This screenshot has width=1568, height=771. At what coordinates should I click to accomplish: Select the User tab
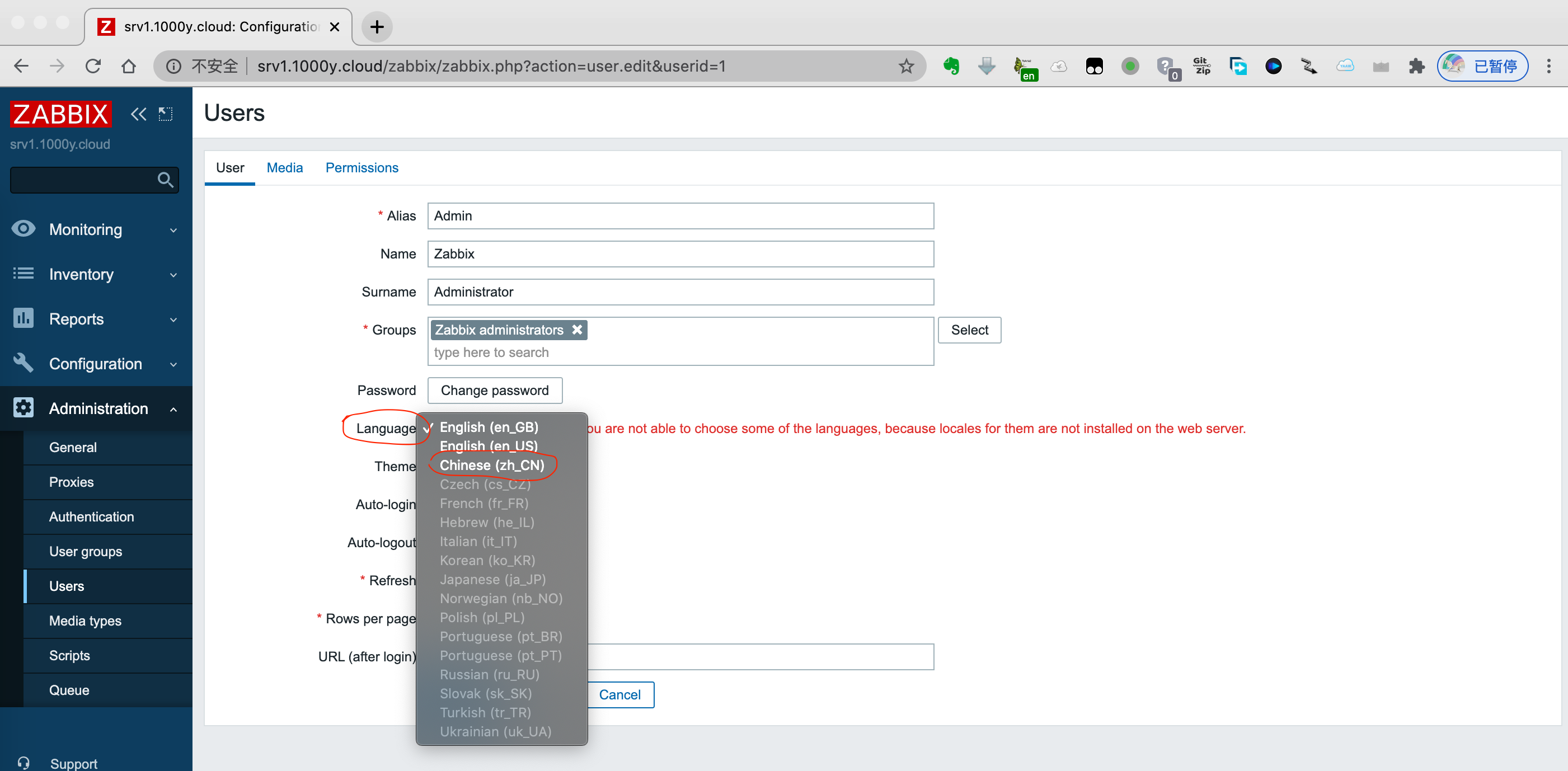(229, 167)
